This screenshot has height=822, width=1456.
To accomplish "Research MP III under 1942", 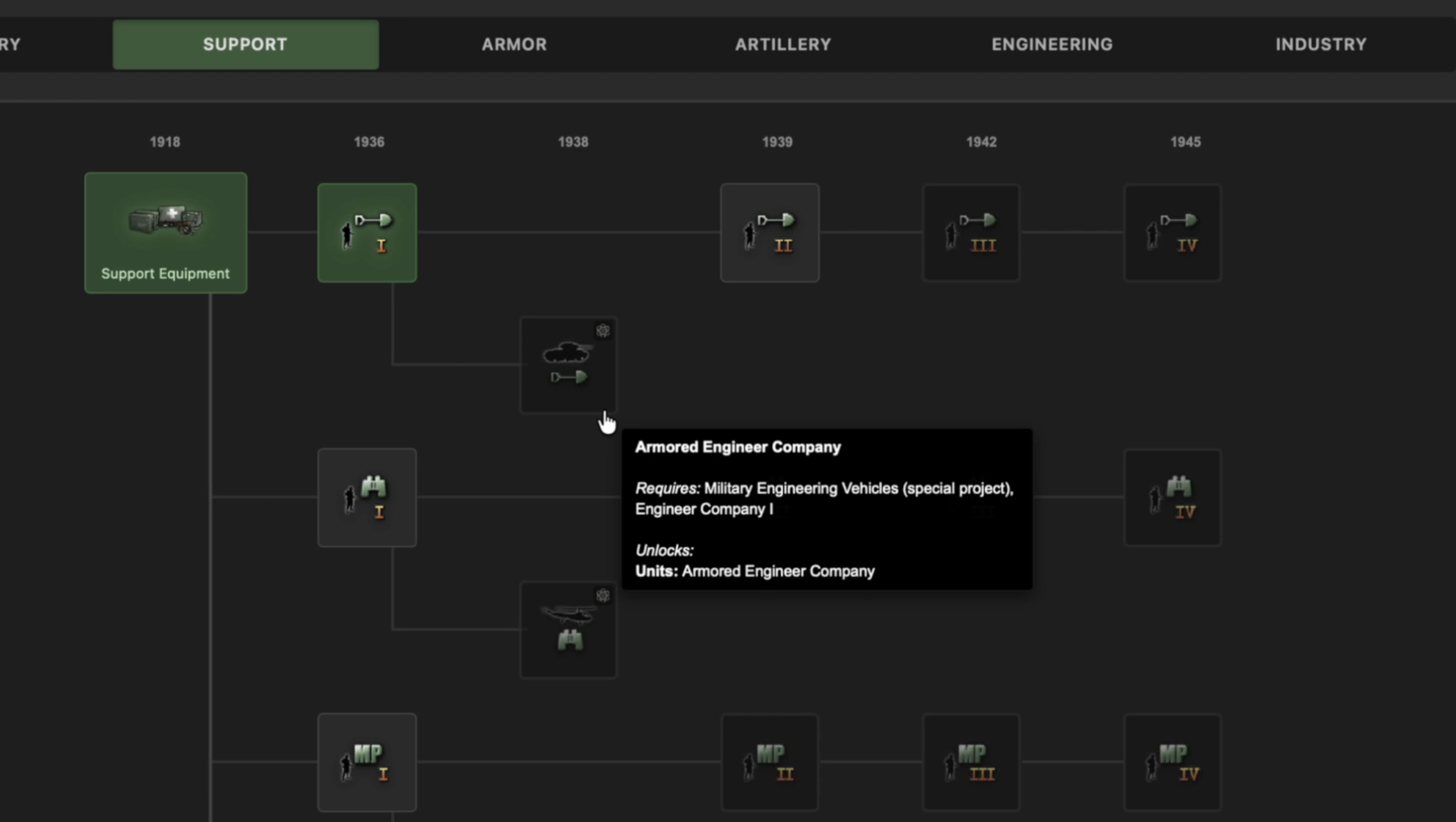I will pos(971,762).
